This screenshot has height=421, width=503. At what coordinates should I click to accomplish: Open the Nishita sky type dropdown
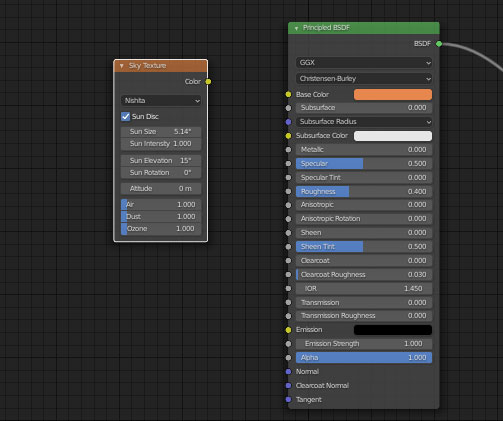point(161,101)
